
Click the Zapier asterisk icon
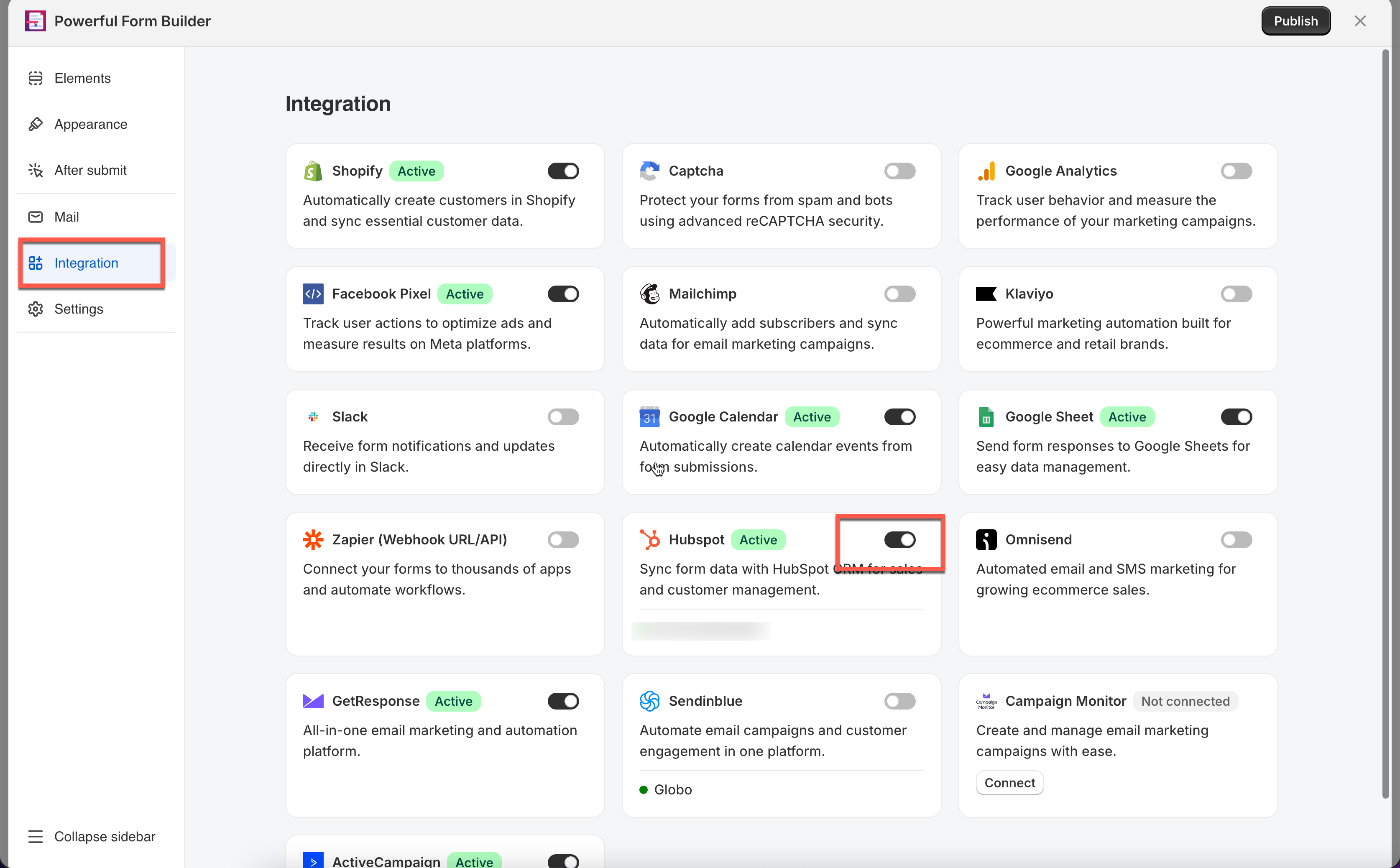[313, 540]
